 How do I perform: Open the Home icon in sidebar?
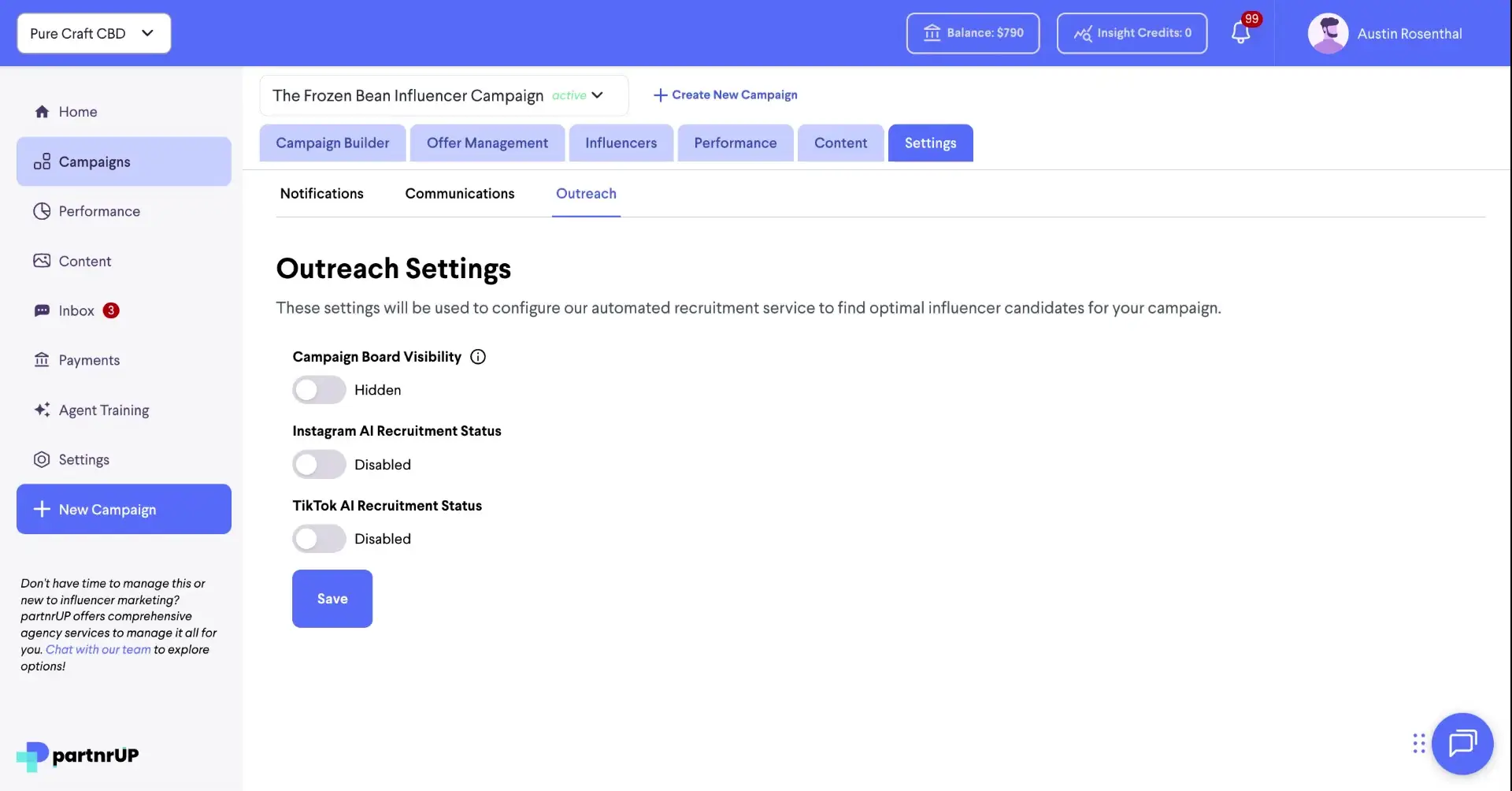coord(42,111)
